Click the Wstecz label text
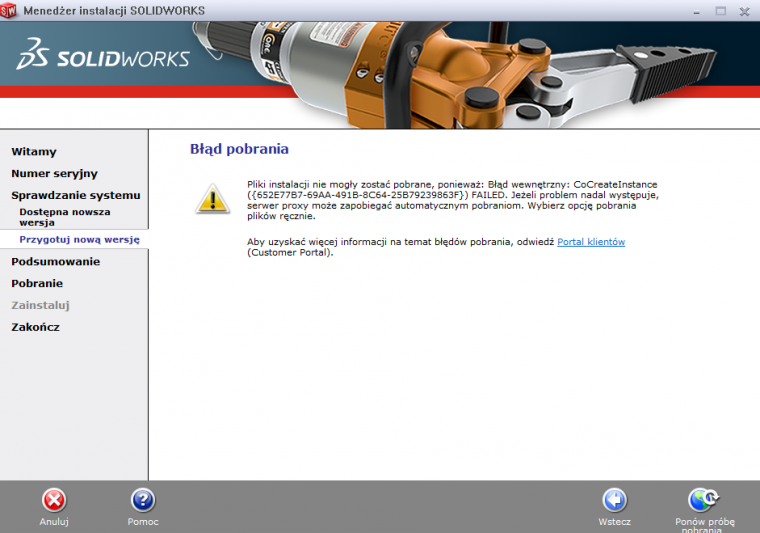The width and height of the screenshot is (760, 533). pos(614,522)
